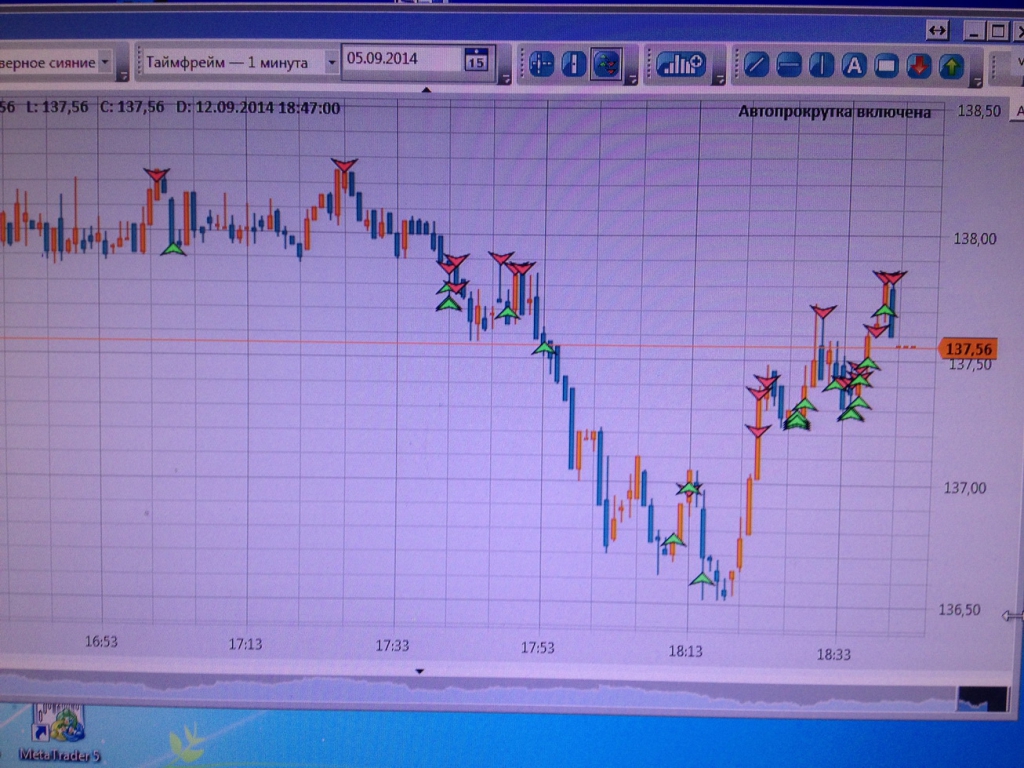Toggle the buy/sell trade arrows display
1024x768 pixels.
pyautogui.click(x=605, y=64)
